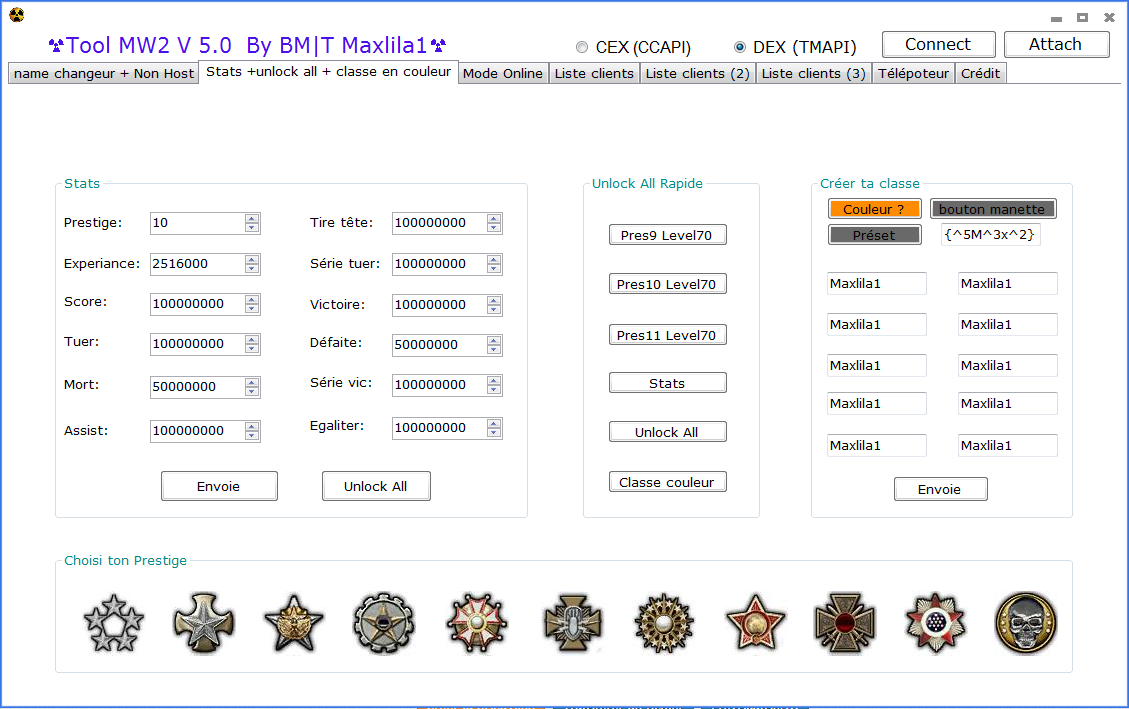Click the Pres9 Level70 button
The image size is (1129, 709).
point(667,235)
